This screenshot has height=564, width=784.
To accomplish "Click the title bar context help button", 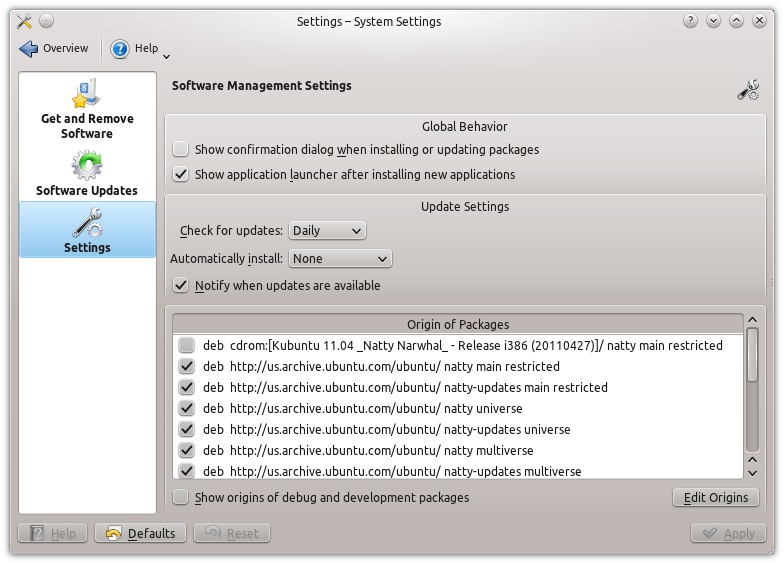I will [690, 21].
